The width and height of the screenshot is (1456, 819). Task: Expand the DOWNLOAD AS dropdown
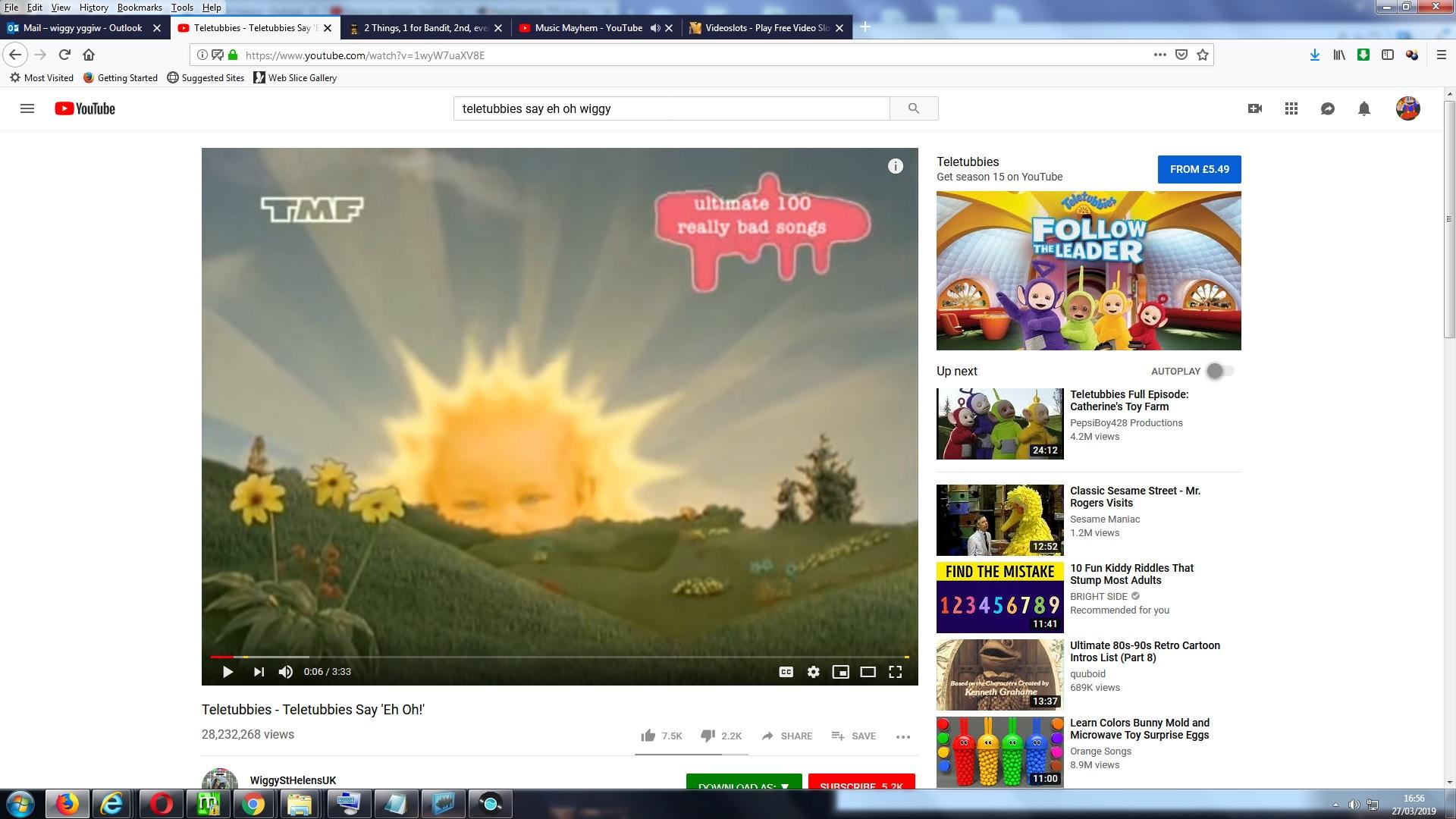tap(744, 782)
